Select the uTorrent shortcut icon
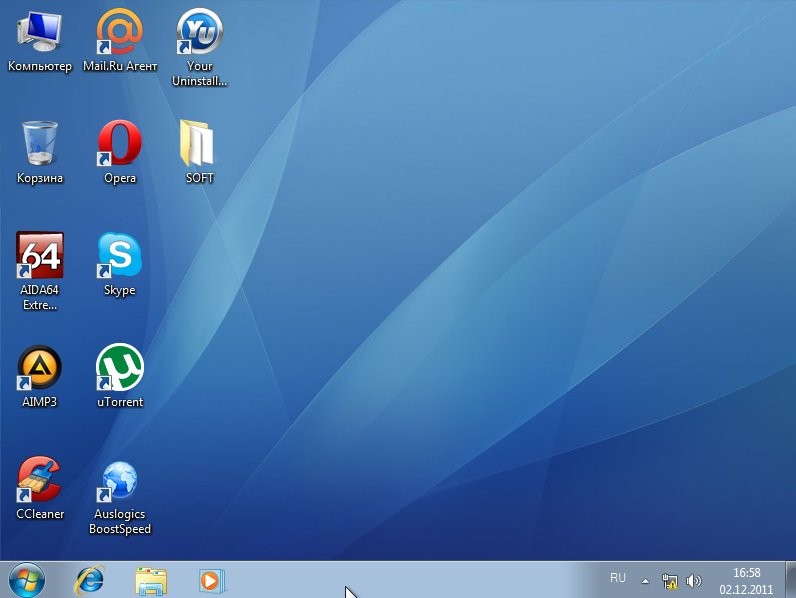Image resolution: width=796 pixels, height=598 pixels. click(x=120, y=376)
